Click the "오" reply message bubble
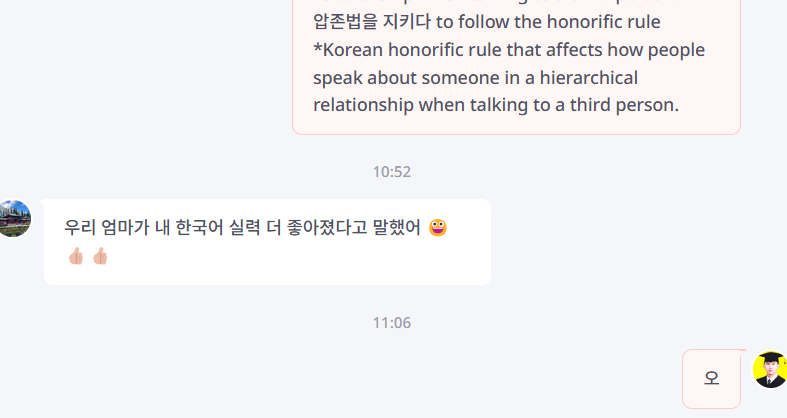 click(712, 378)
